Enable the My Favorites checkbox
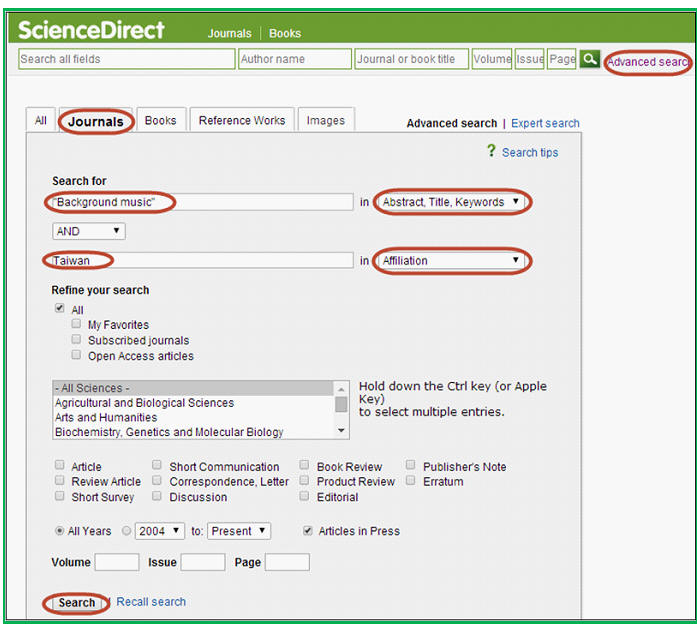 click(x=76, y=323)
